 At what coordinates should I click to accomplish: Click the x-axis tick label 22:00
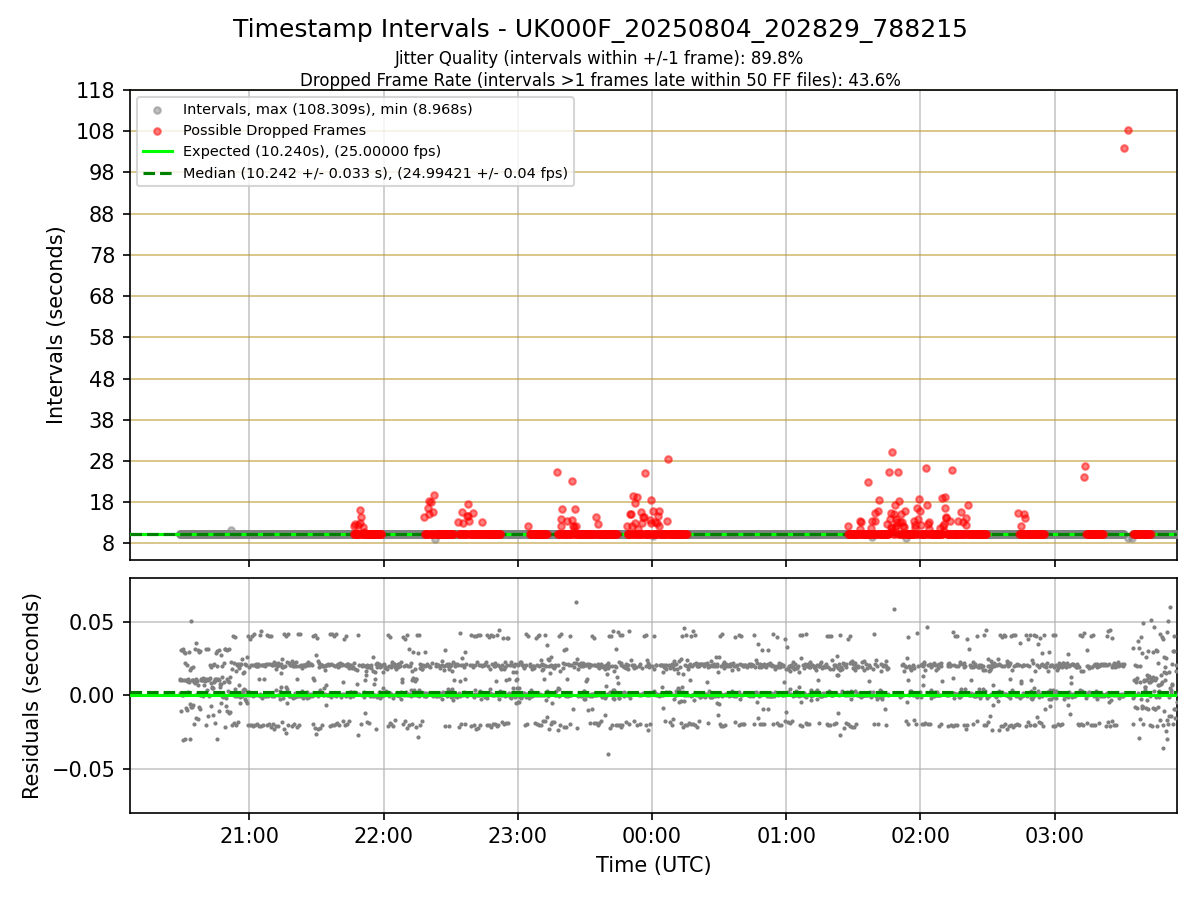coord(384,836)
